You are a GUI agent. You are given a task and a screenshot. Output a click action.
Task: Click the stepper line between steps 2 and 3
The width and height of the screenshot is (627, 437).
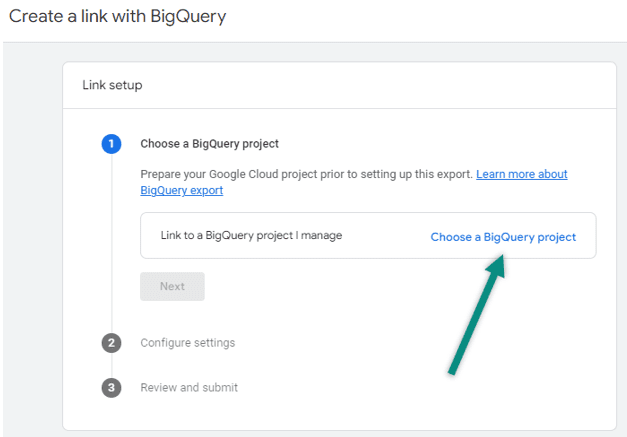pyautogui.click(x=112, y=365)
